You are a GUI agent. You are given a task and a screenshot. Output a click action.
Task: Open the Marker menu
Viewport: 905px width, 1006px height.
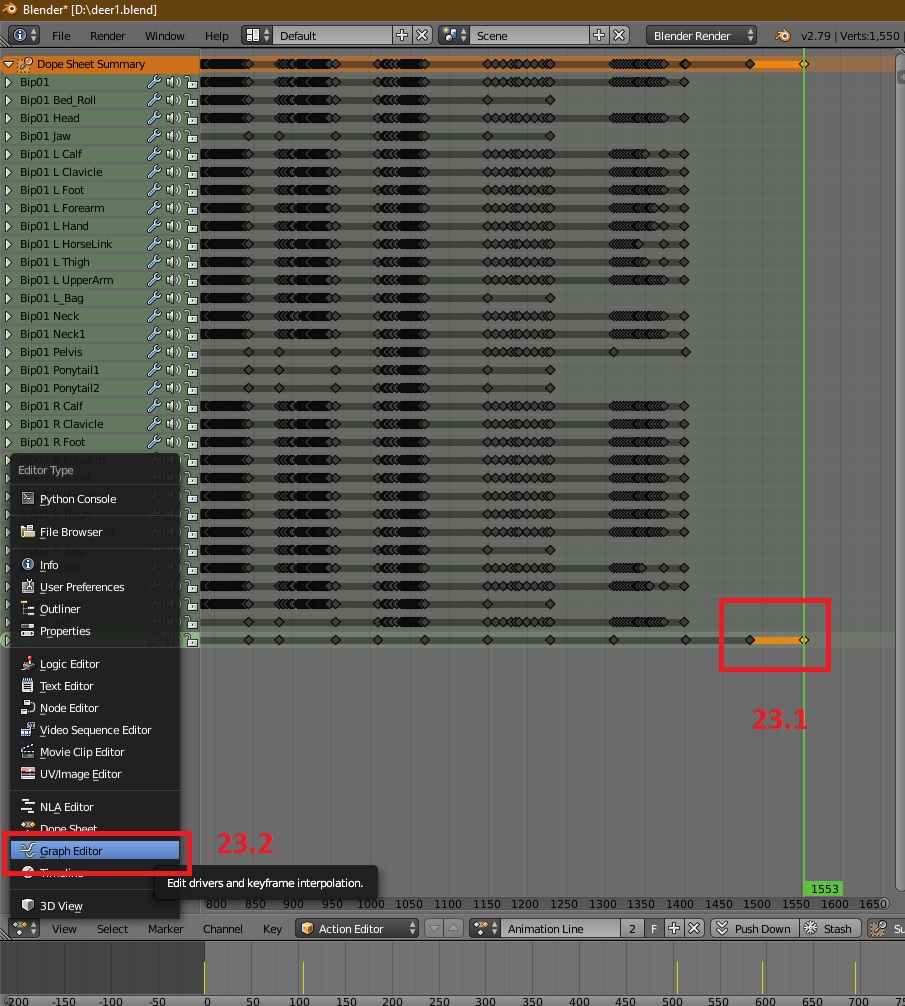point(165,929)
